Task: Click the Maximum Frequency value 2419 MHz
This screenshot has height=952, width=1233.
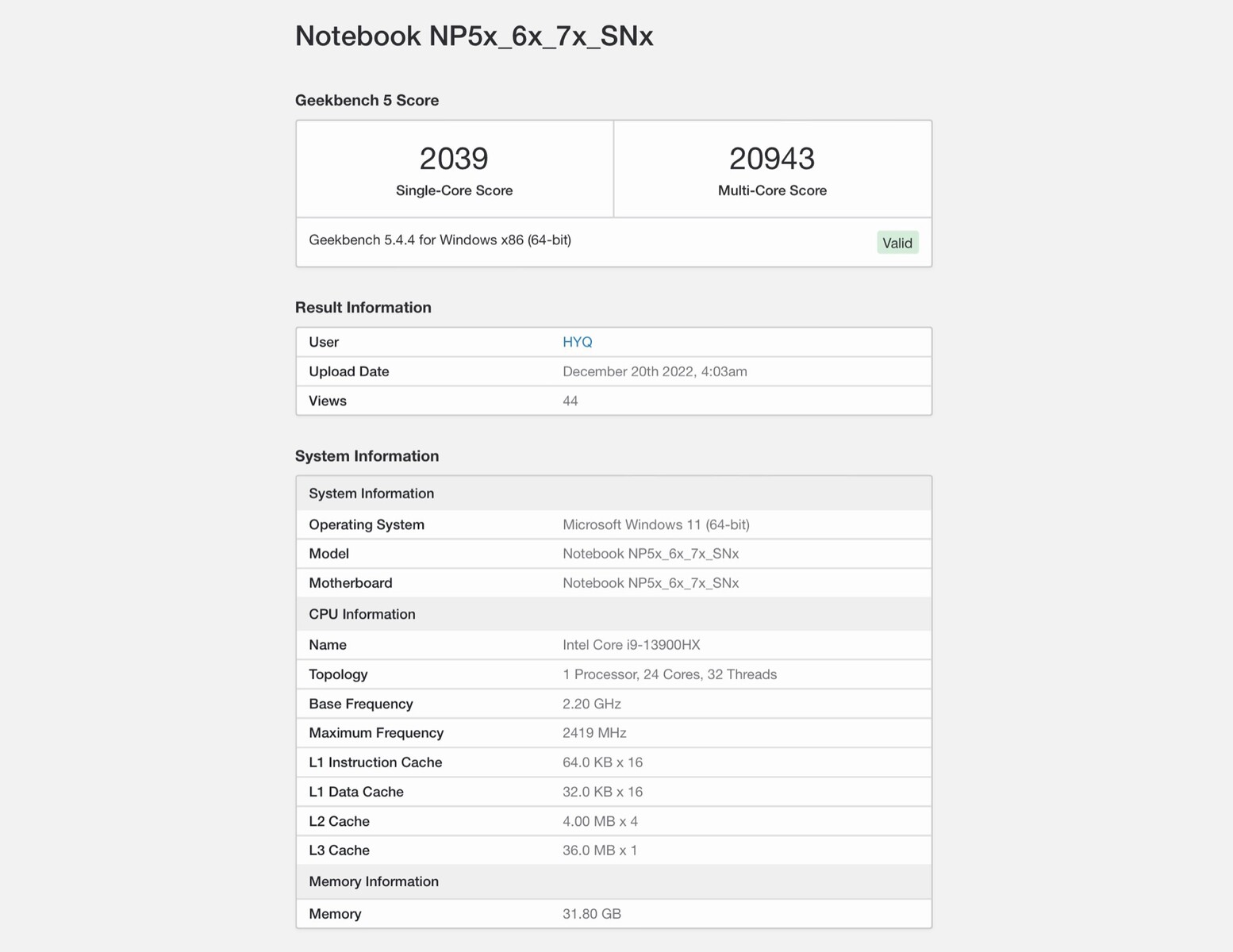Action: (594, 733)
